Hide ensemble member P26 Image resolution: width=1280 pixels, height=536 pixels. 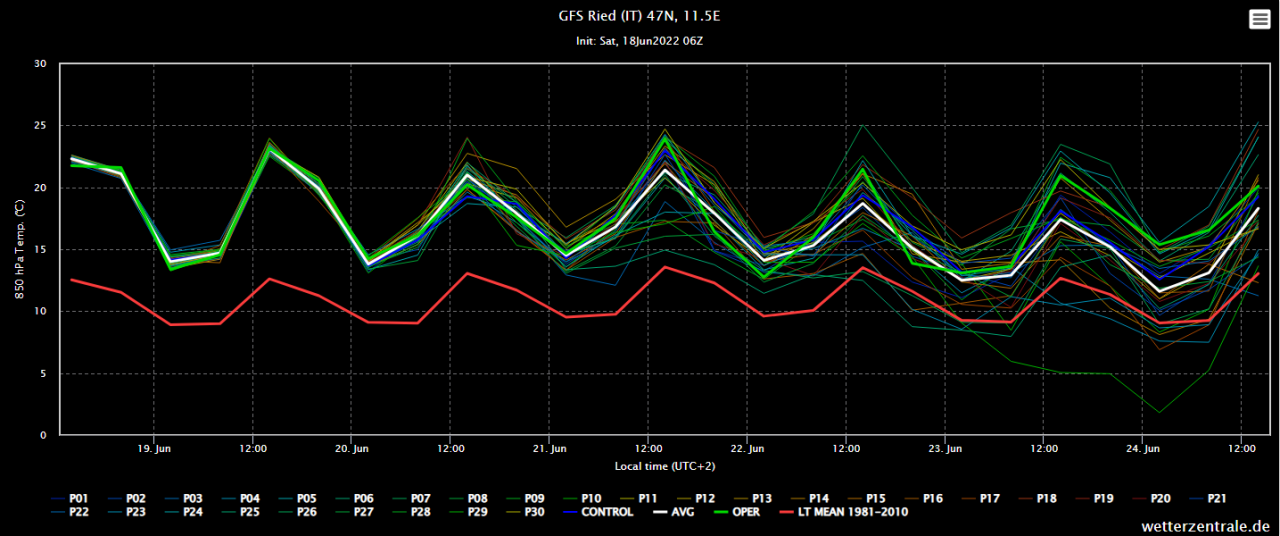click(x=308, y=512)
